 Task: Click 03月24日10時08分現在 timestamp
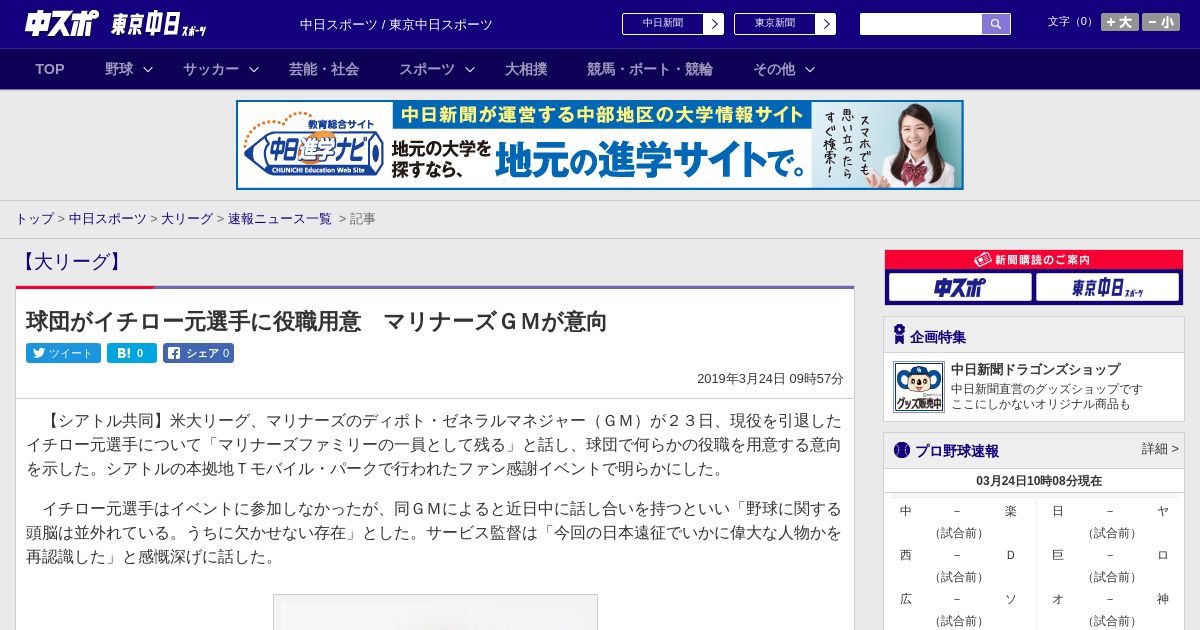(1039, 481)
